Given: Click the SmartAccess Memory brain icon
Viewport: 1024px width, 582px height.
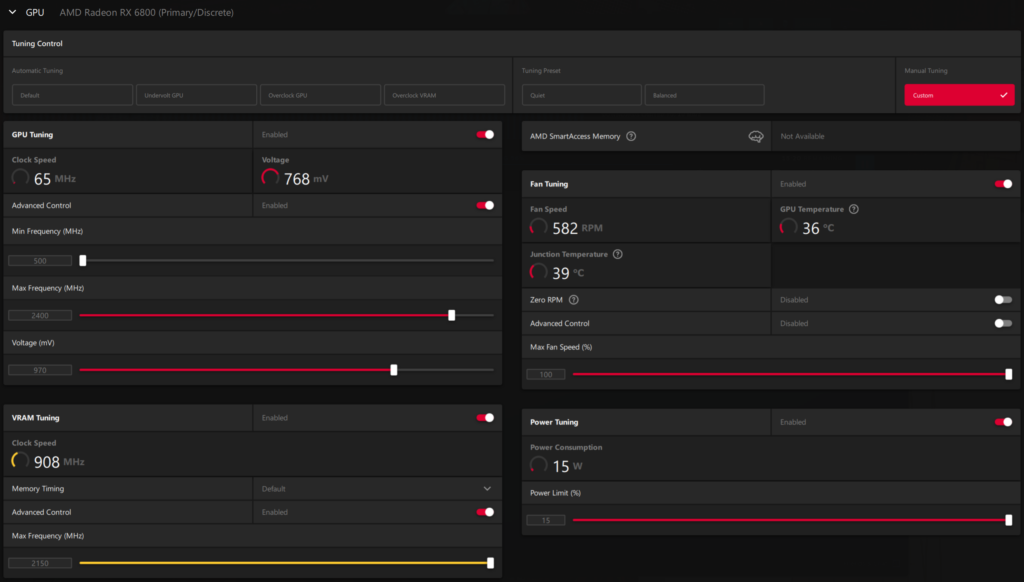Looking at the screenshot, I should coord(756,137).
